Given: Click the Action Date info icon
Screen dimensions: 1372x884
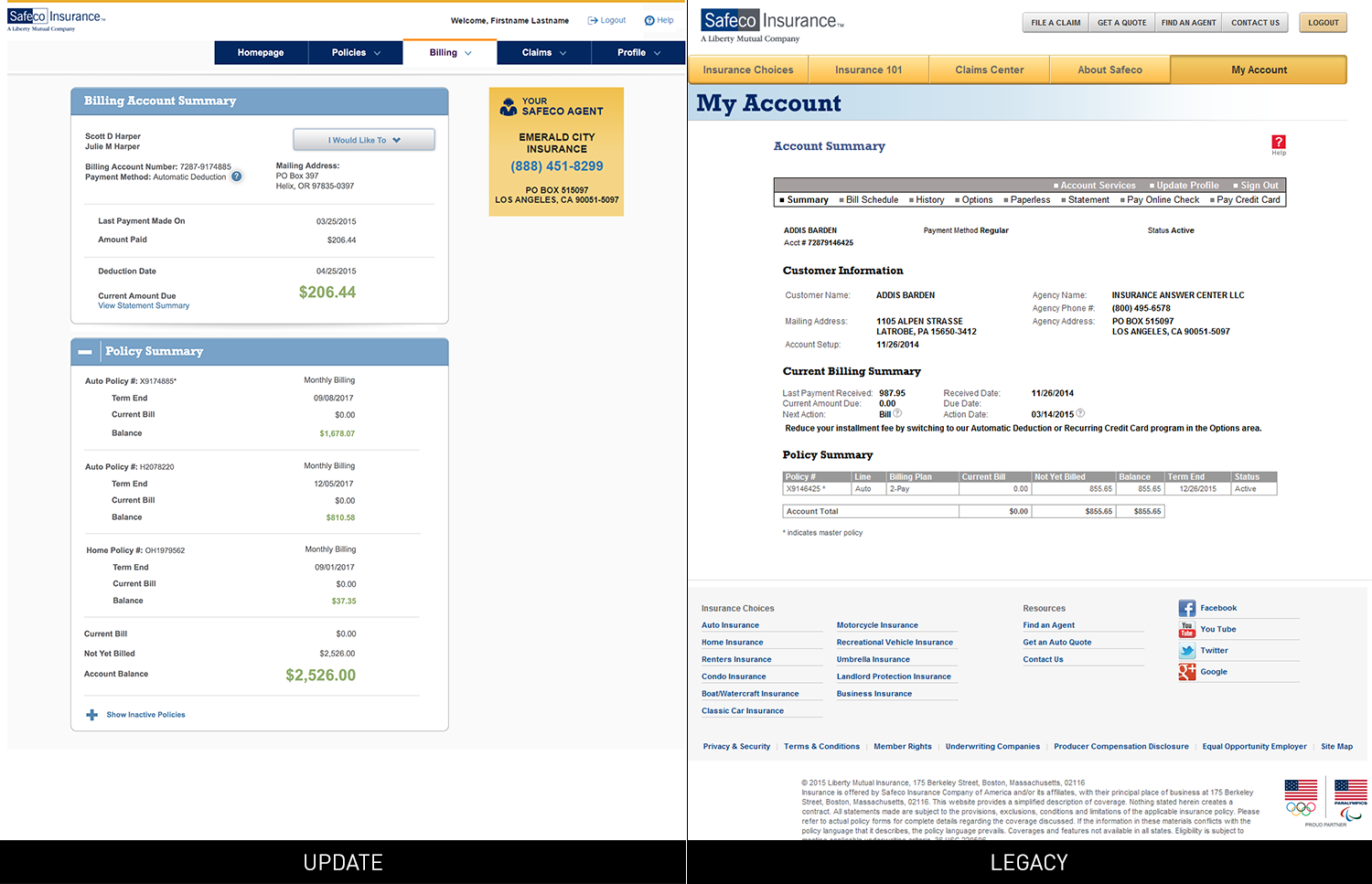Looking at the screenshot, I should [x=1080, y=413].
